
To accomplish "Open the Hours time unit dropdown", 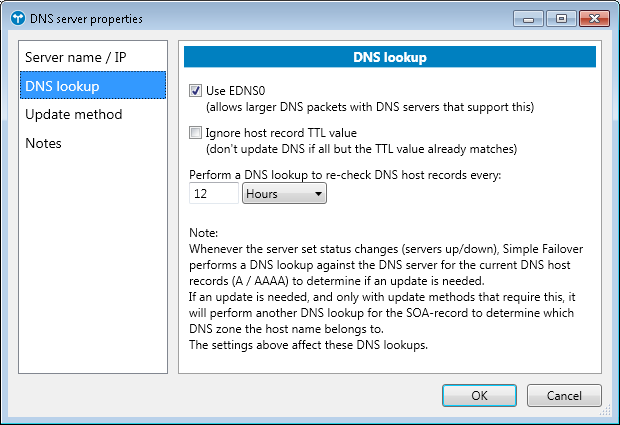I will coord(285,193).
